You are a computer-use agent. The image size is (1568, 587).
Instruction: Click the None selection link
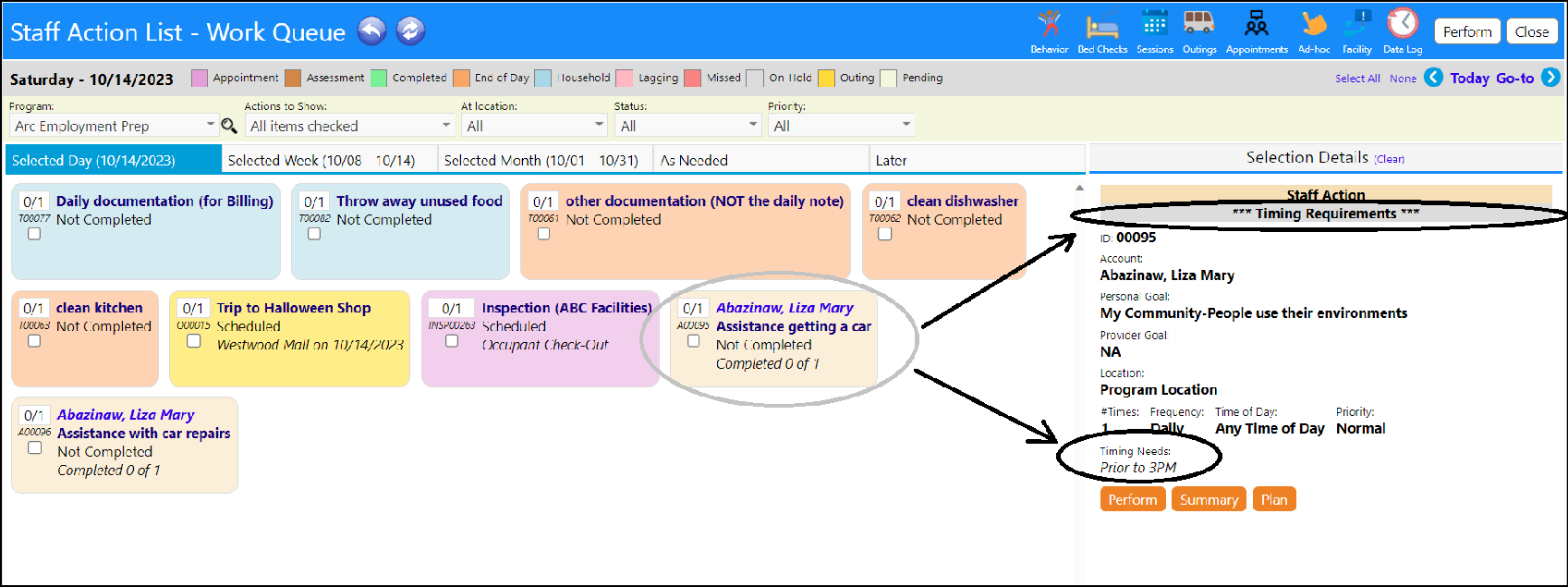coord(1403,79)
